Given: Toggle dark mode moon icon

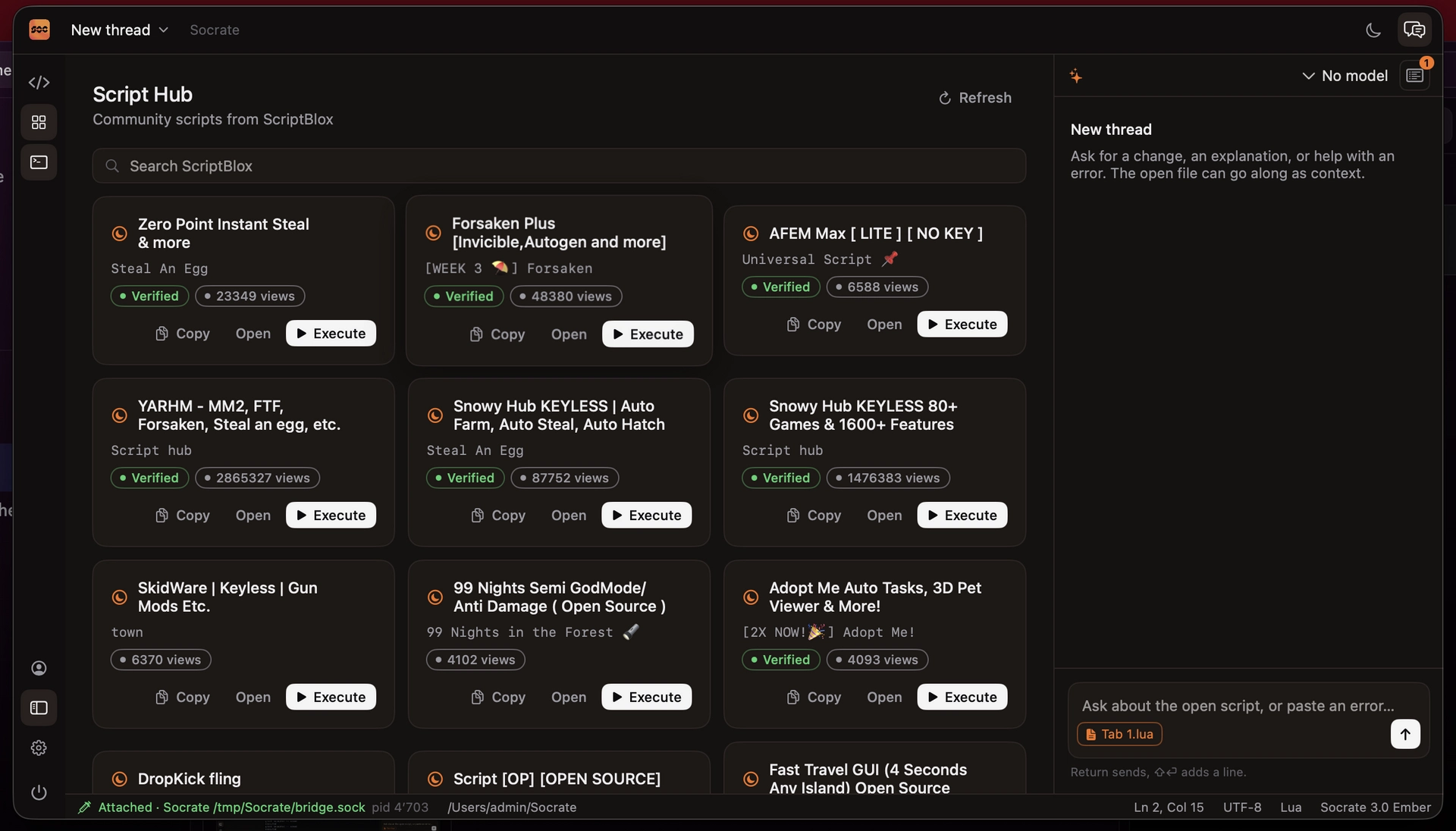Looking at the screenshot, I should tap(1373, 30).
